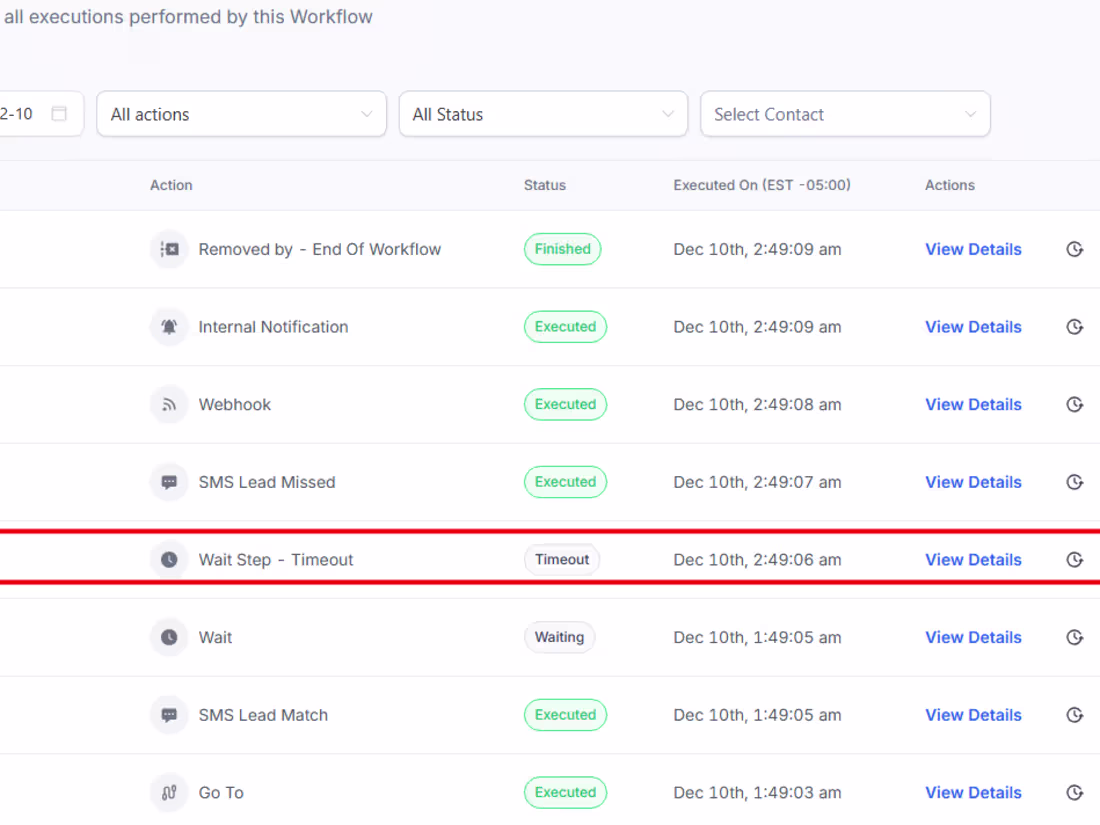
Task: Click the Webhook action row icon
Action: click(x=169, y=405)
